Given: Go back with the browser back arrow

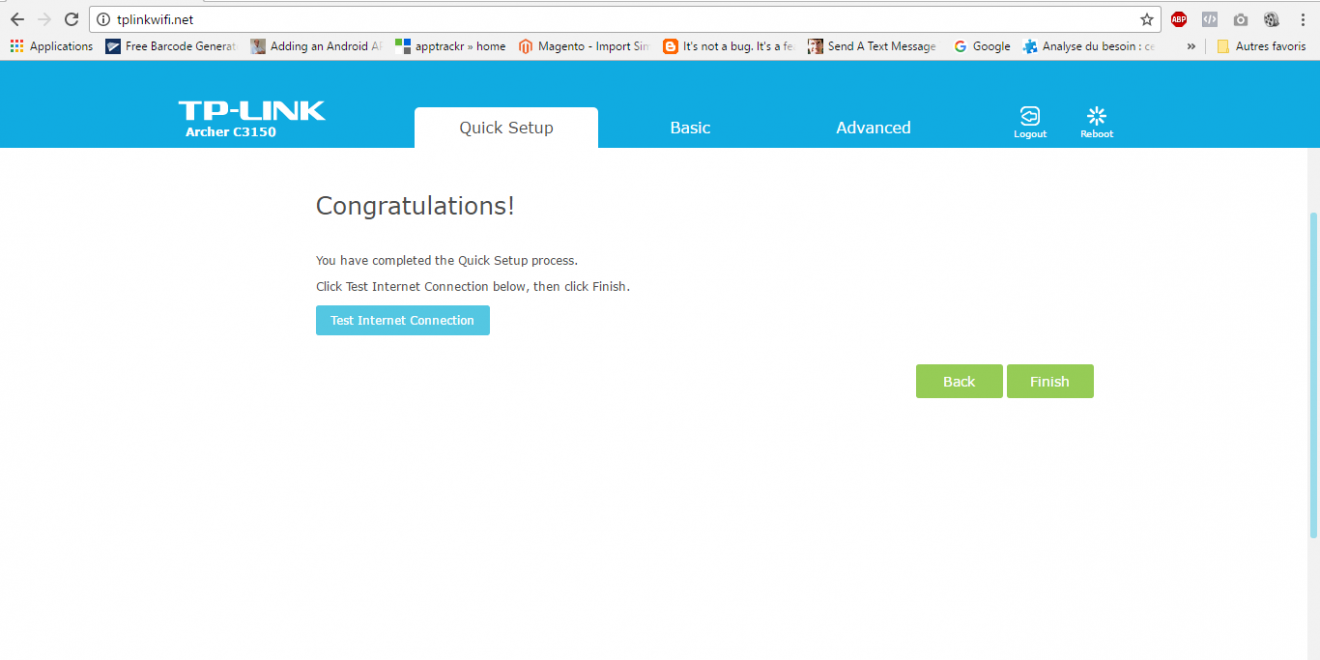Looking at the screenshot, I should pos(17,19).
